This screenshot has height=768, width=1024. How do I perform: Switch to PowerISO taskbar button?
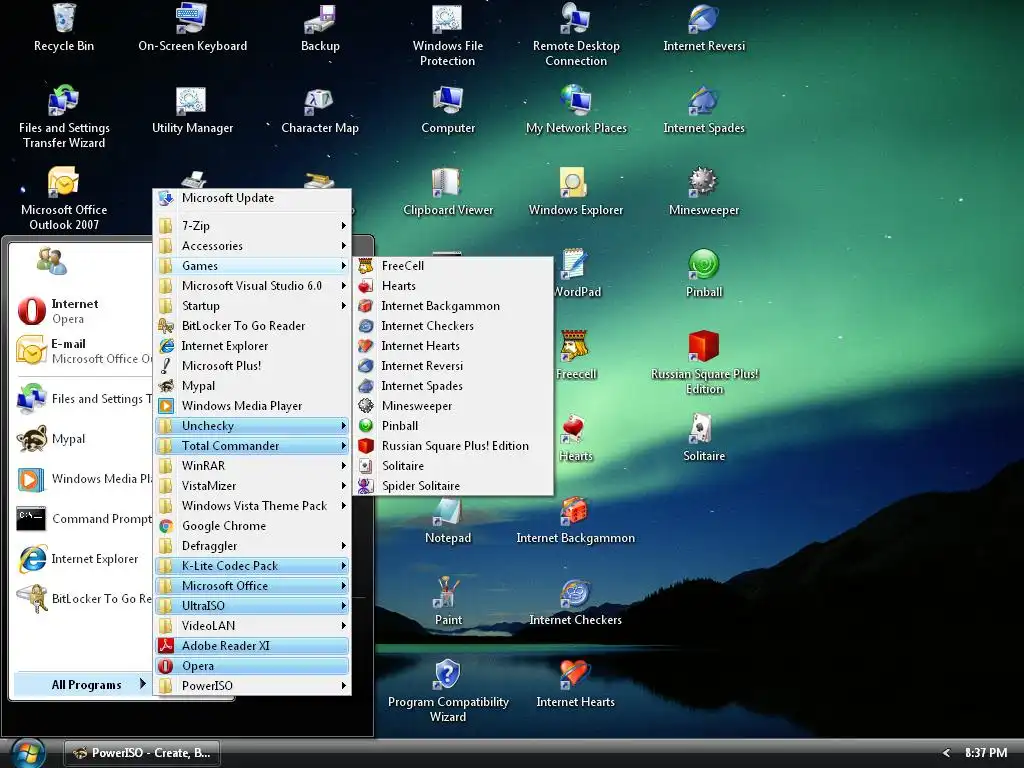click(x=142, y=753)
